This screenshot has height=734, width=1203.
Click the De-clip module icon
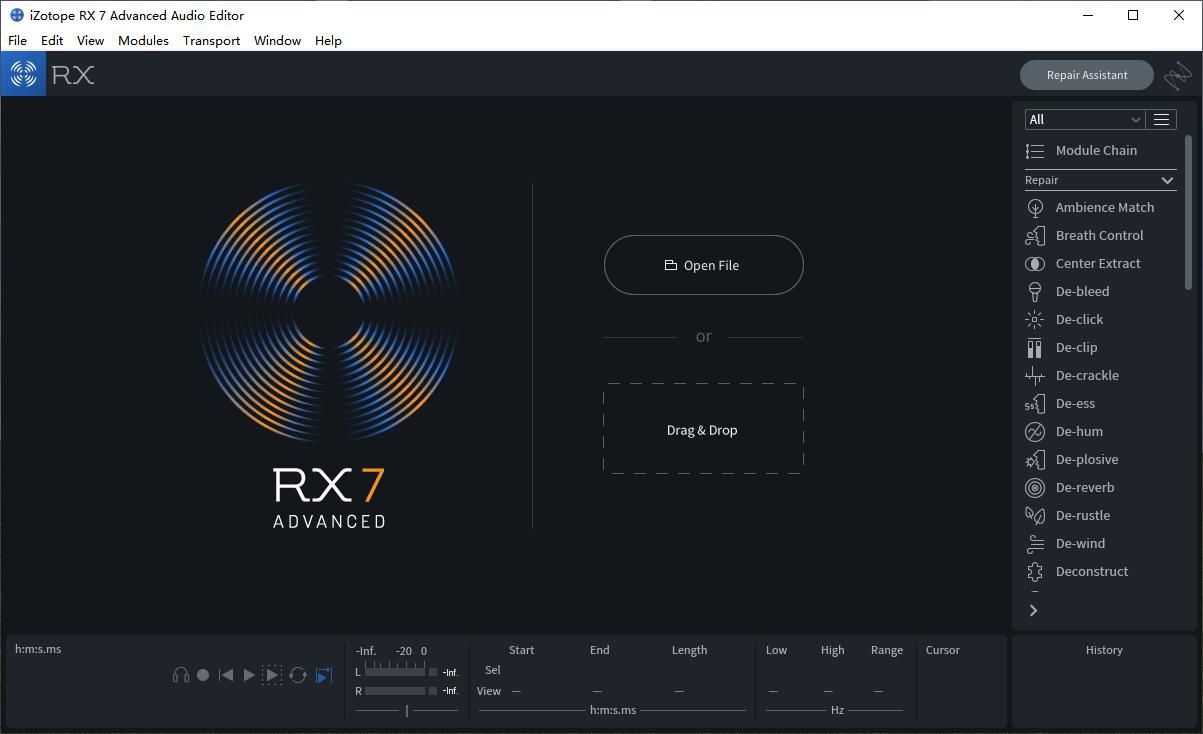point(1035,347)
